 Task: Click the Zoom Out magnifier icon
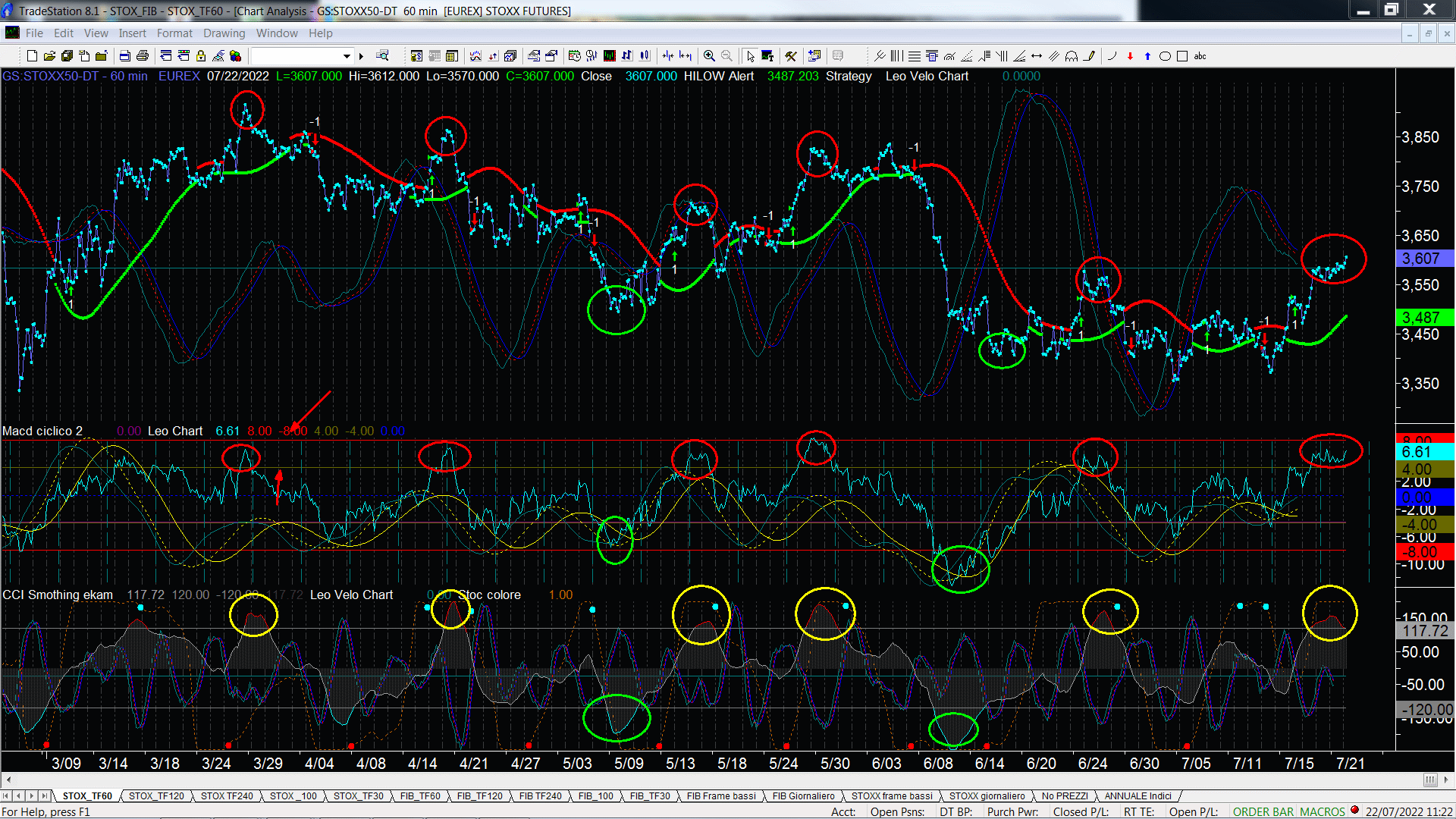726,56
